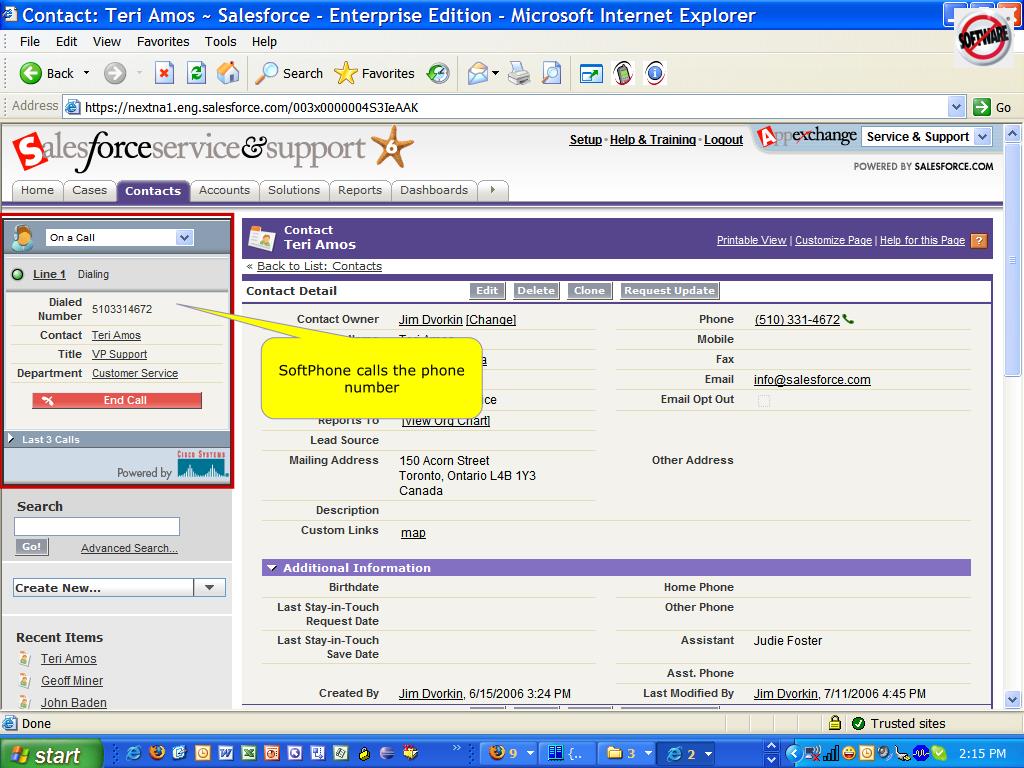Click the SoftPhone agent headset icon

pos(22,238)
